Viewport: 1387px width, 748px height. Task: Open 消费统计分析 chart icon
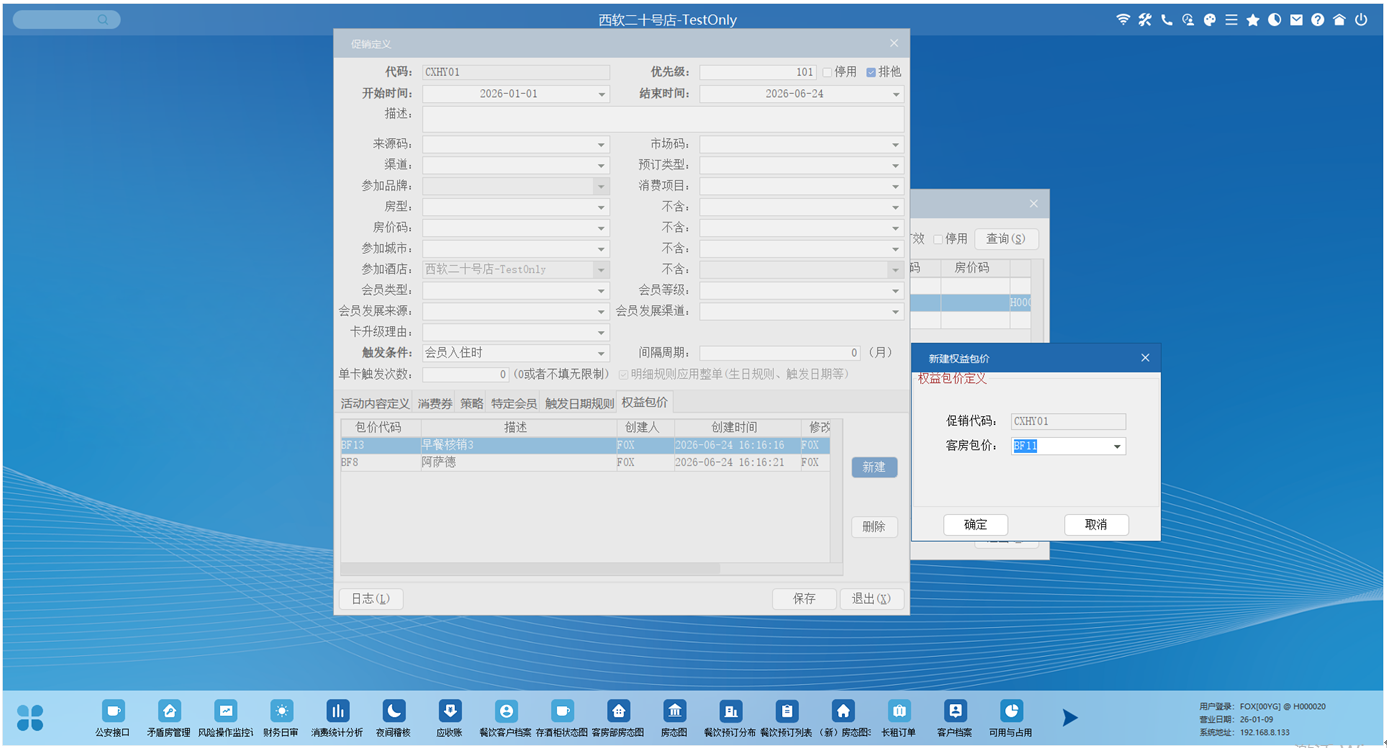(x=337, y=711)
